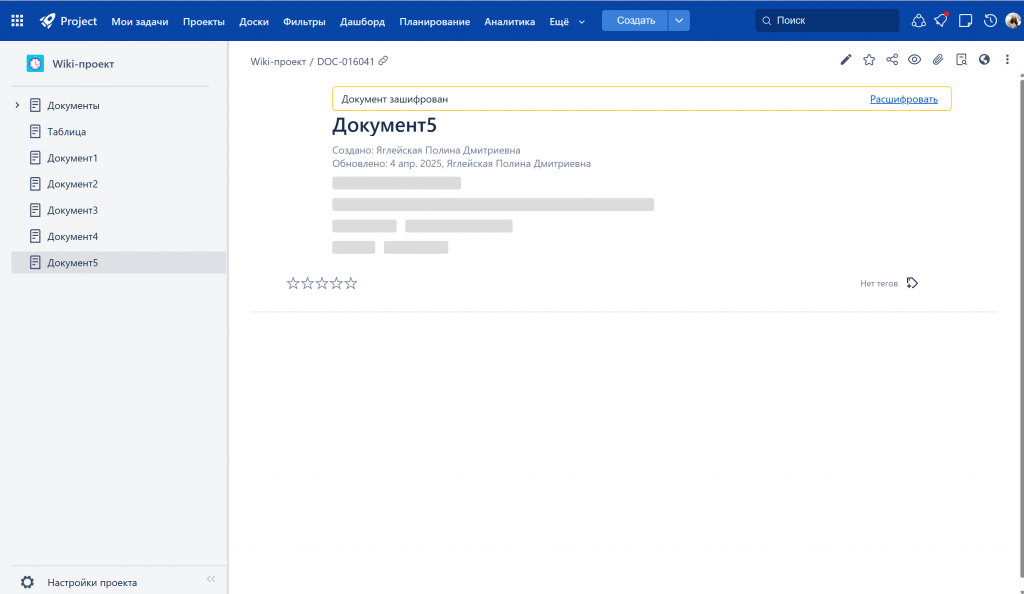1024x594 pixels.
Task: Expand the Документы tree node
Action: coord(18,105)
